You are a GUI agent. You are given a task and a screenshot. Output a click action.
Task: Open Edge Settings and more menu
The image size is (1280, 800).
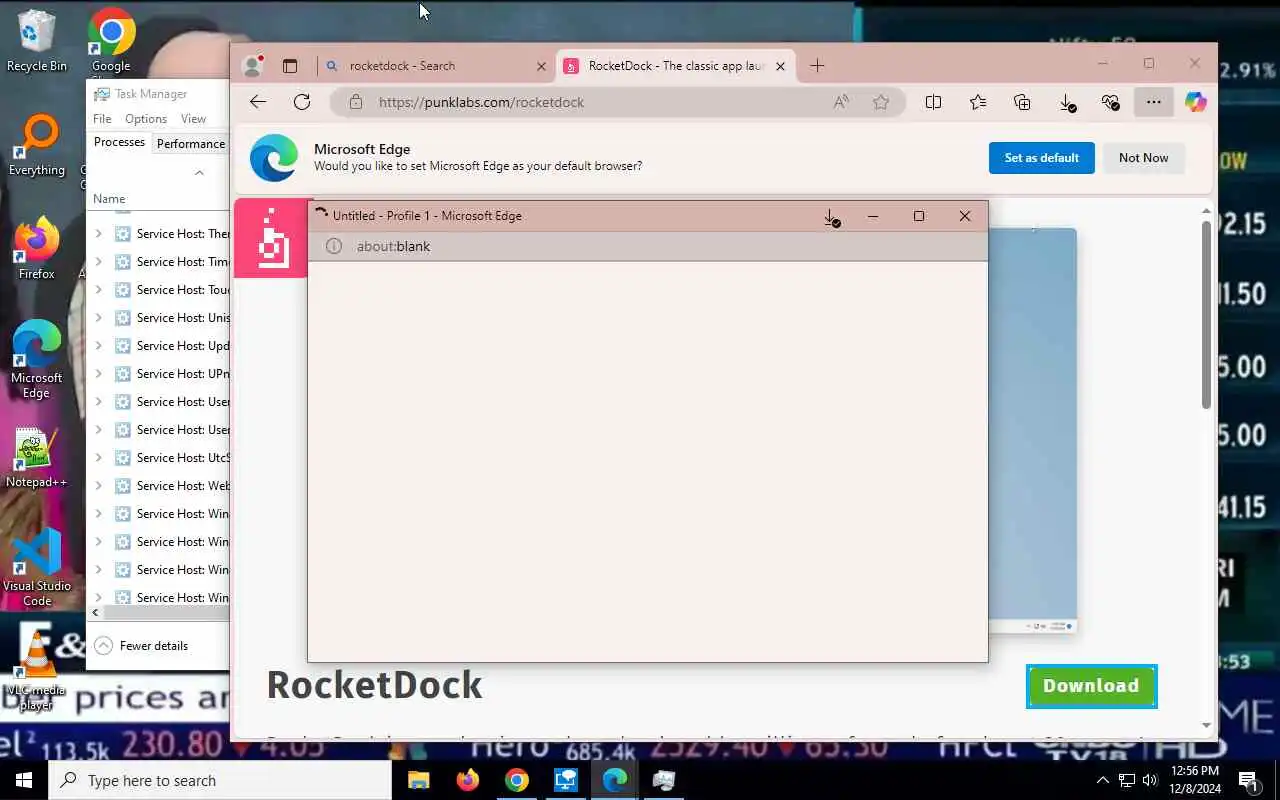(1154, 102)
